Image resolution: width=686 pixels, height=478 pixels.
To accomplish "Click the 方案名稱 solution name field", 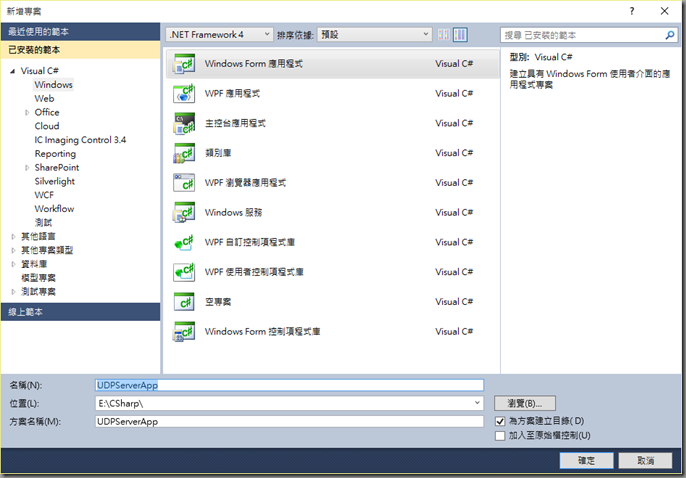I will click(x=289, y=422).
